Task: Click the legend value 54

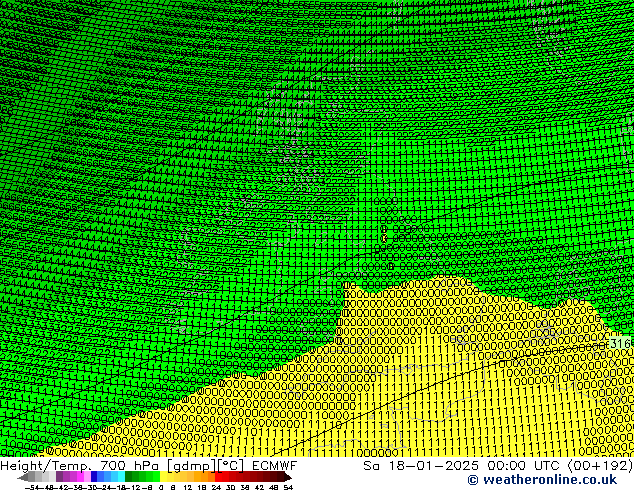Action: (x=288, y=487)
